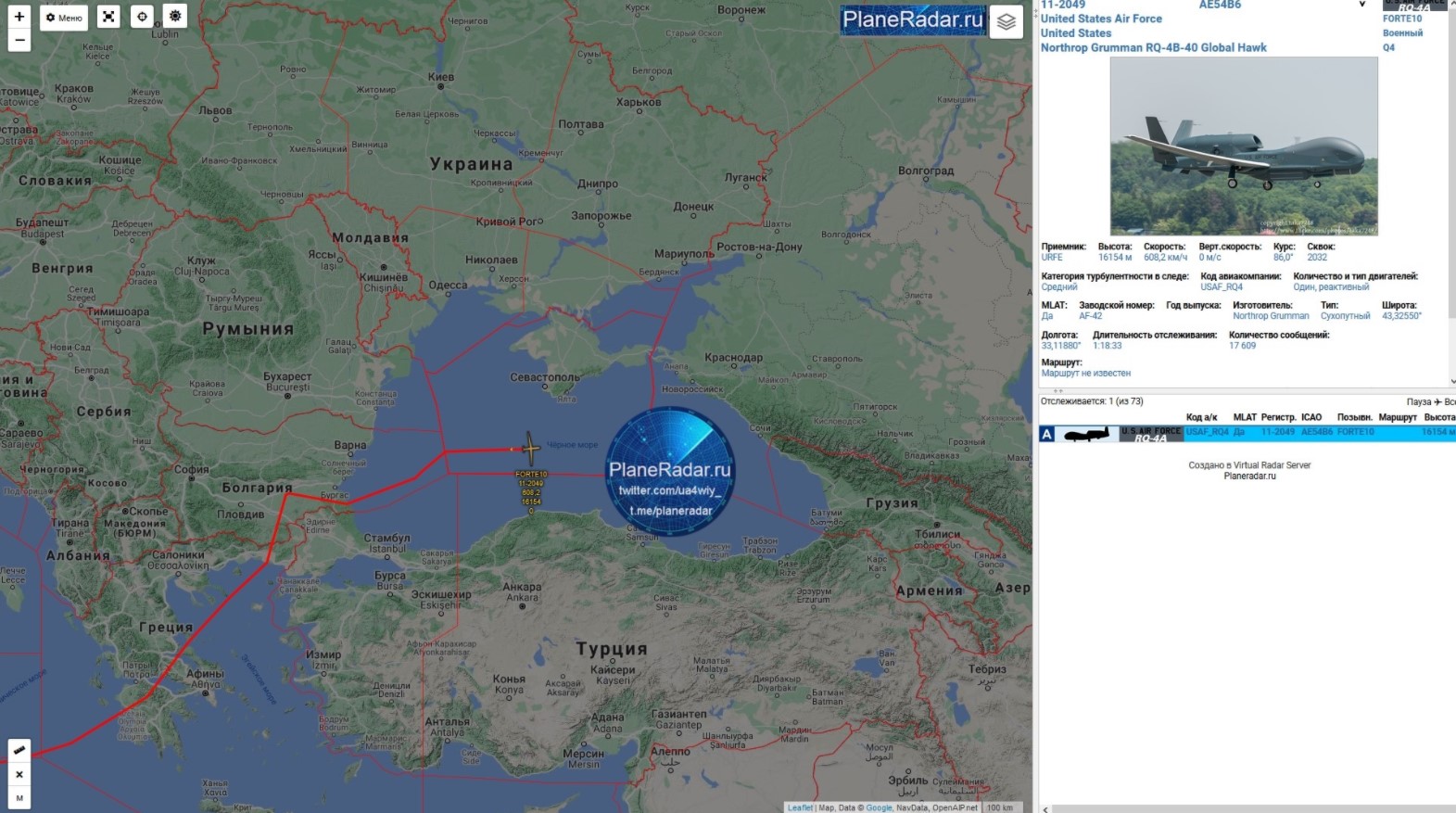Open the Меню settings button
The image size is (1456, 813).
coord(64,18)
